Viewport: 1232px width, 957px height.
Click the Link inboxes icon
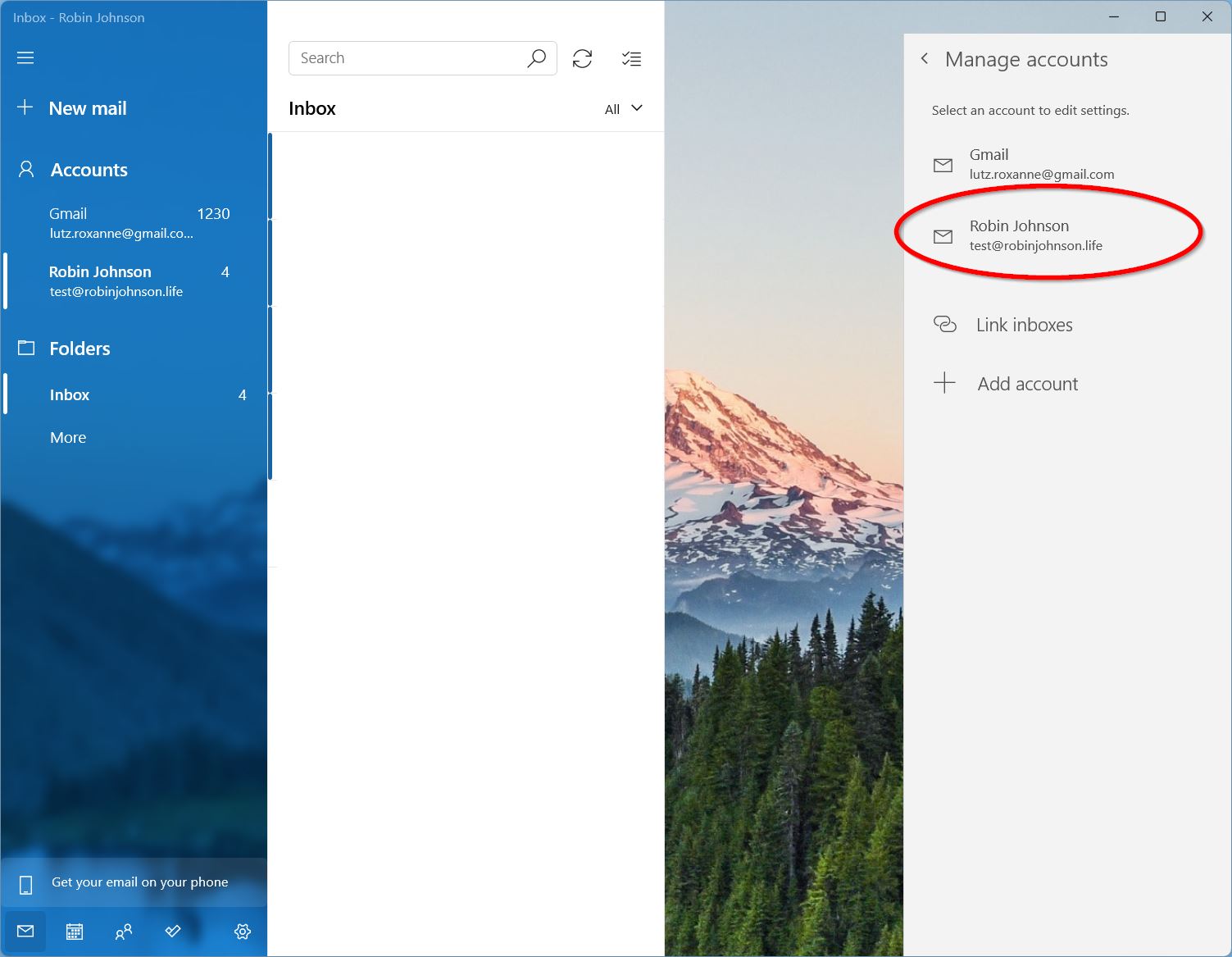945,324
